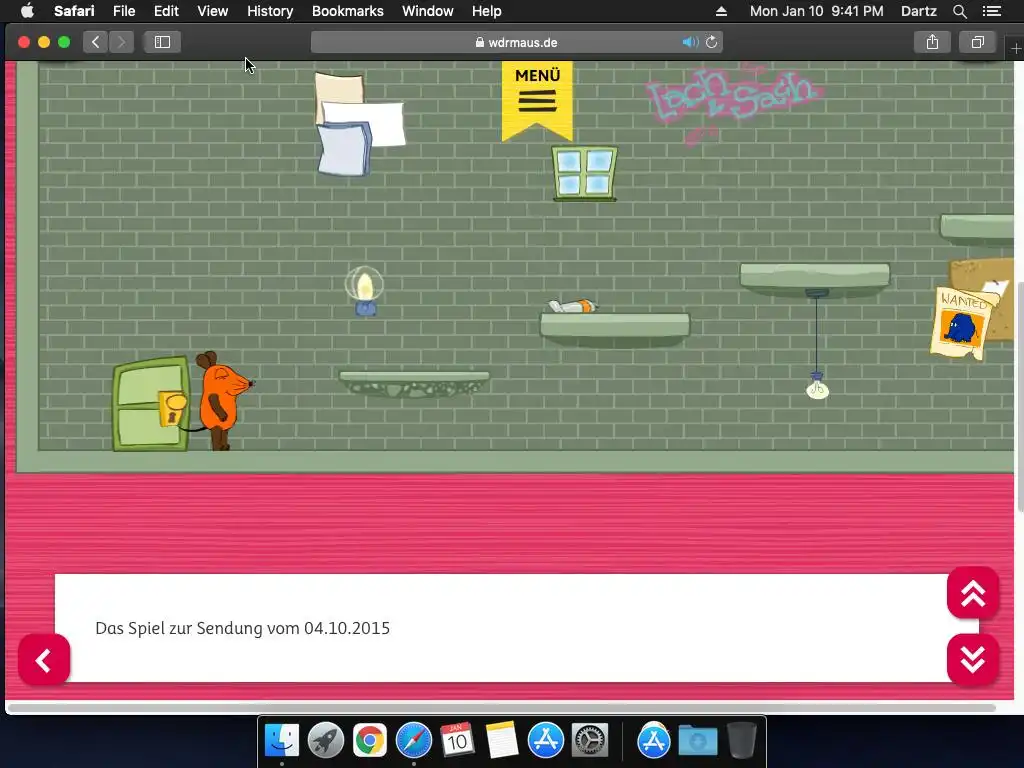Click the WANTED elephant poster
This screenshot has height=768, width=1024.
point(962,323)
